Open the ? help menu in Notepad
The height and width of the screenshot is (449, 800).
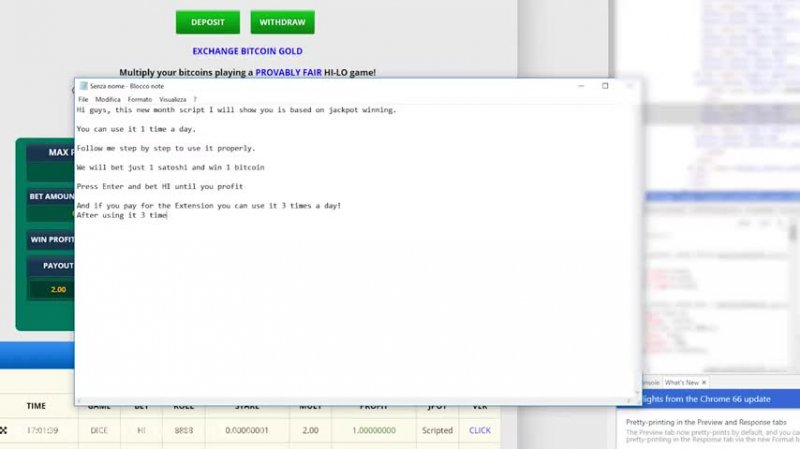pyautogui.click(x=195, y=100)
